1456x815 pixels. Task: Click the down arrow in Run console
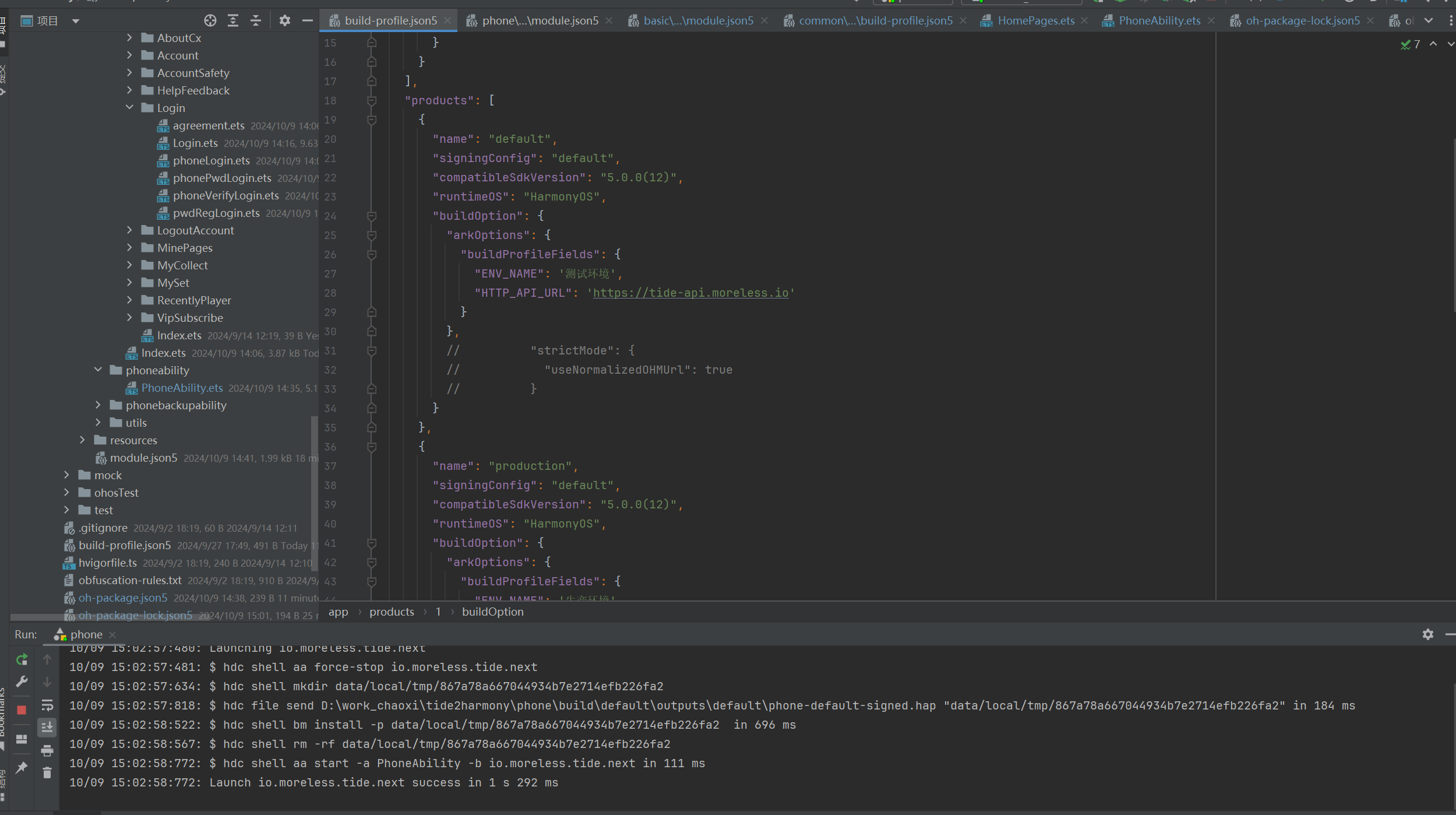47,681
